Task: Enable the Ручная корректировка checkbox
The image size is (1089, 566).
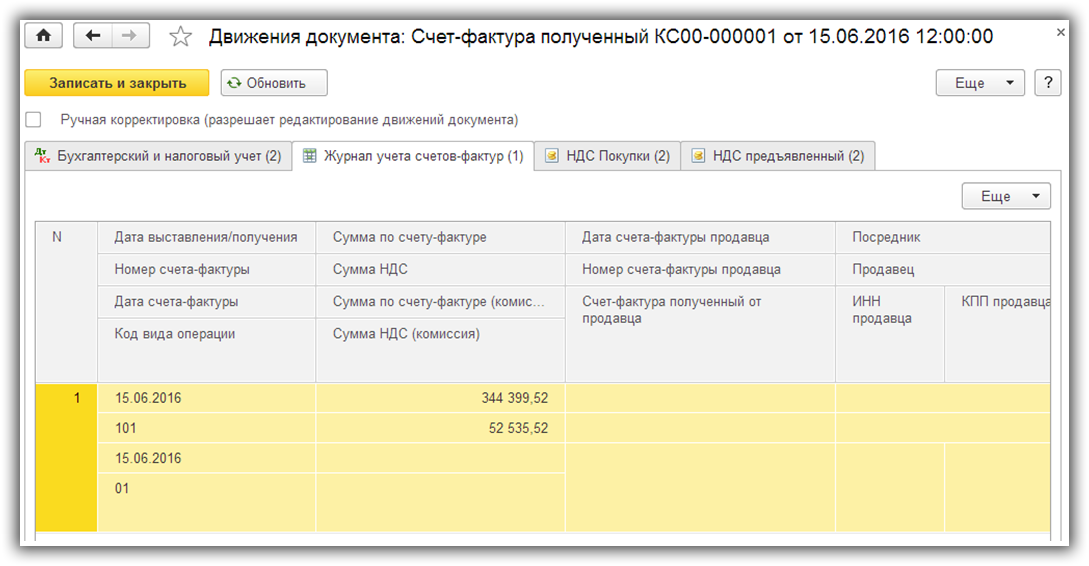Action: coord(34,120)
